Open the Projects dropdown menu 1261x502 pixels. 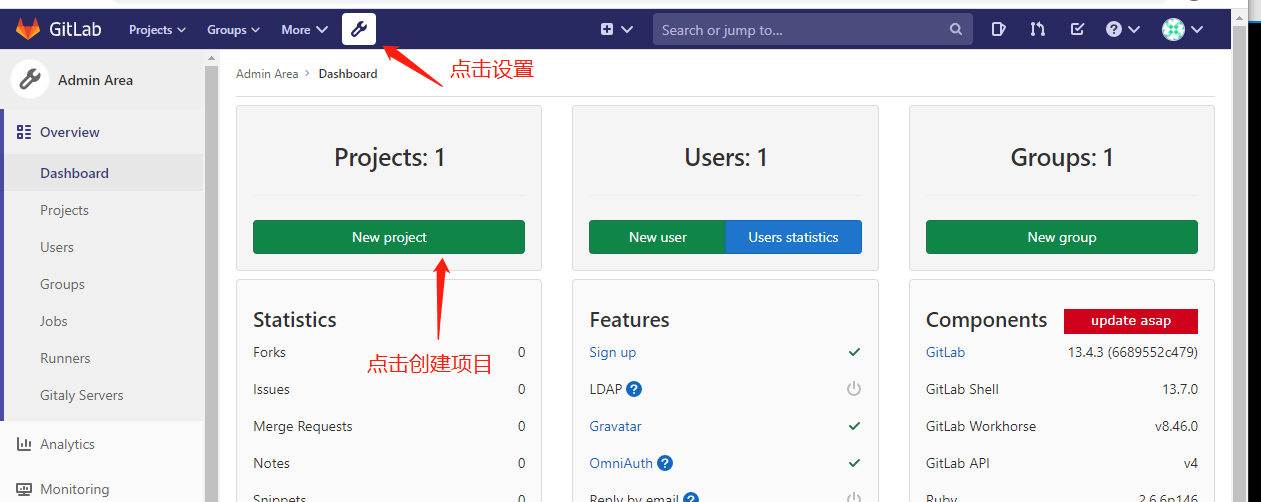click(157, 30)
